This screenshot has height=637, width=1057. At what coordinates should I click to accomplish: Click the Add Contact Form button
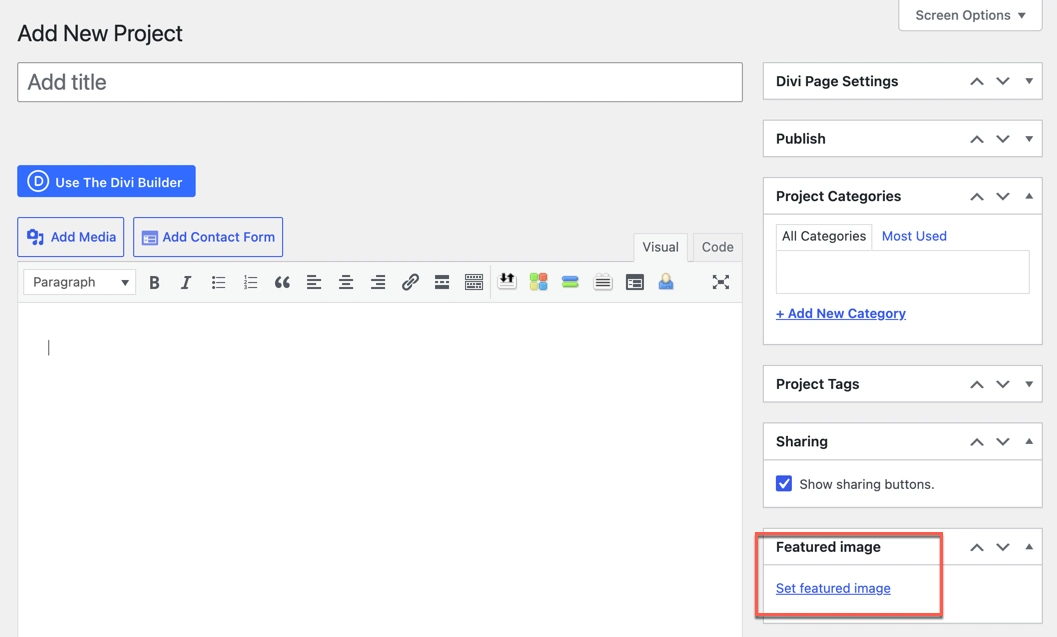pos(208,237)
